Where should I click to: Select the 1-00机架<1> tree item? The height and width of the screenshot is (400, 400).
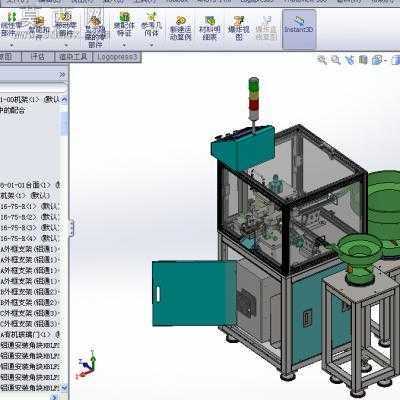click(x=29, y=99)
